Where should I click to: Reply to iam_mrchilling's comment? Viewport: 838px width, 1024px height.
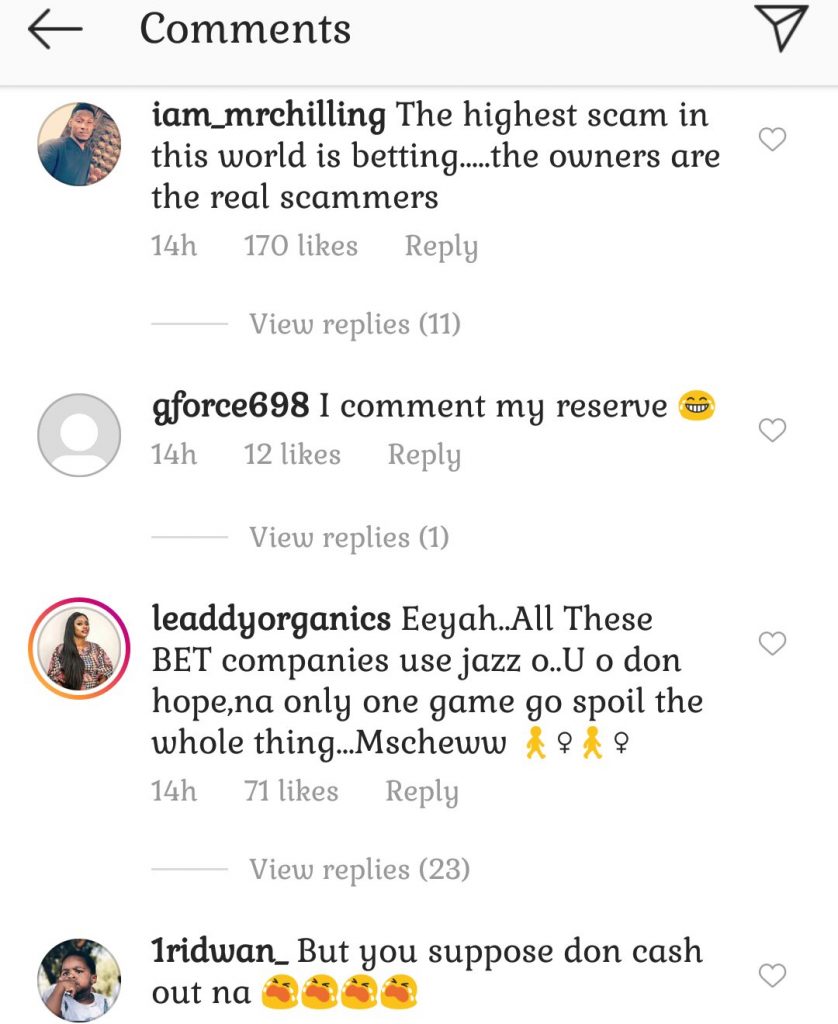(440, 246)
